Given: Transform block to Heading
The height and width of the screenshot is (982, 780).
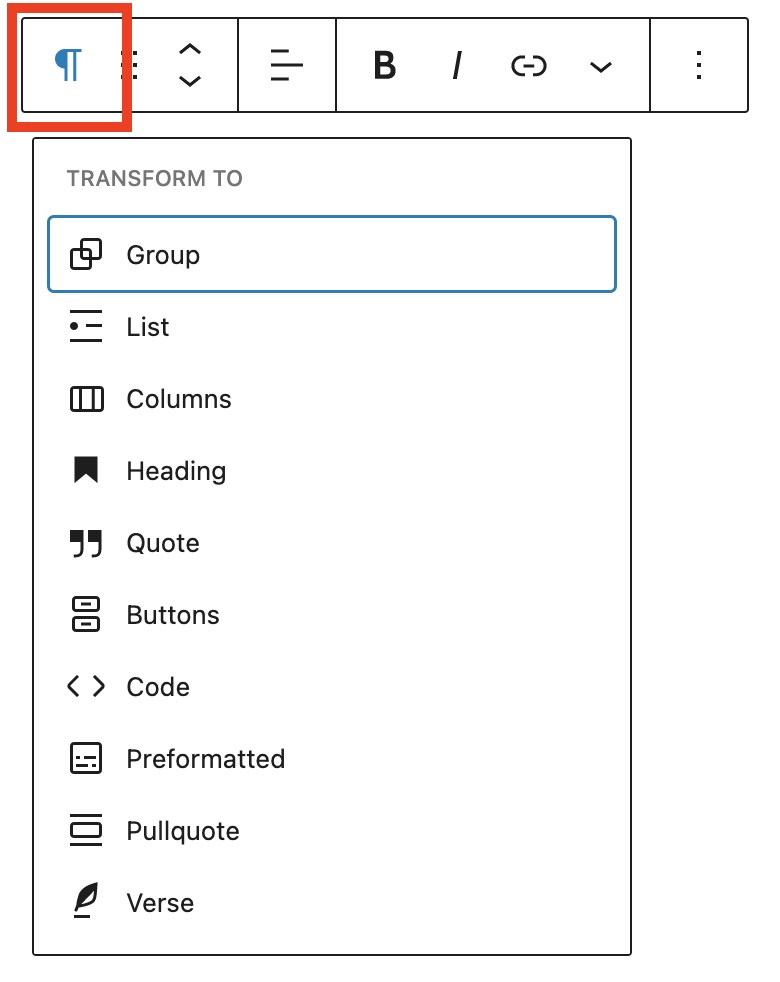Looking at the screenshot, I should [x=332, y=471].
